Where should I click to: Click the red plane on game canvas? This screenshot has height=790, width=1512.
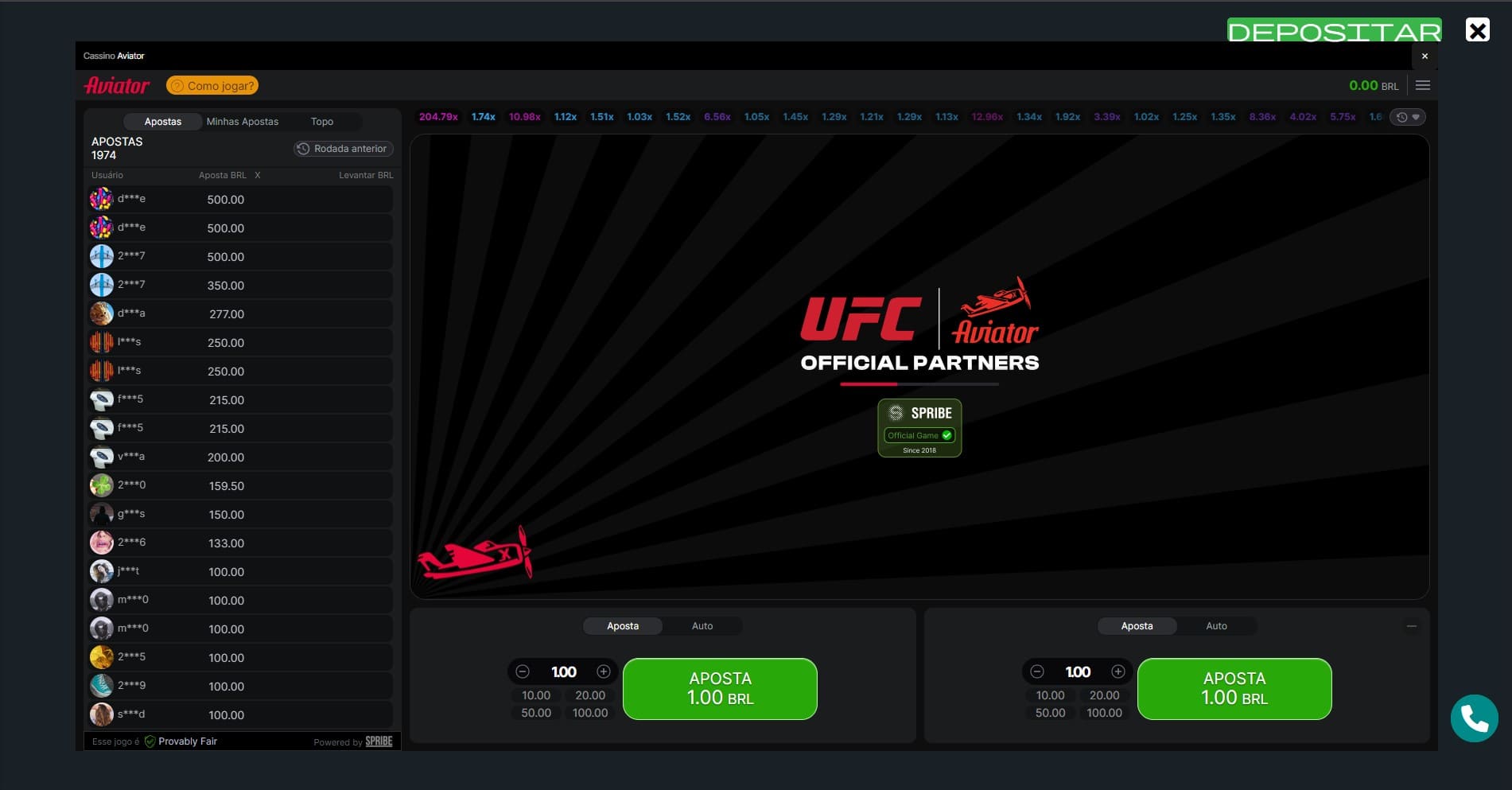point(475,553)
